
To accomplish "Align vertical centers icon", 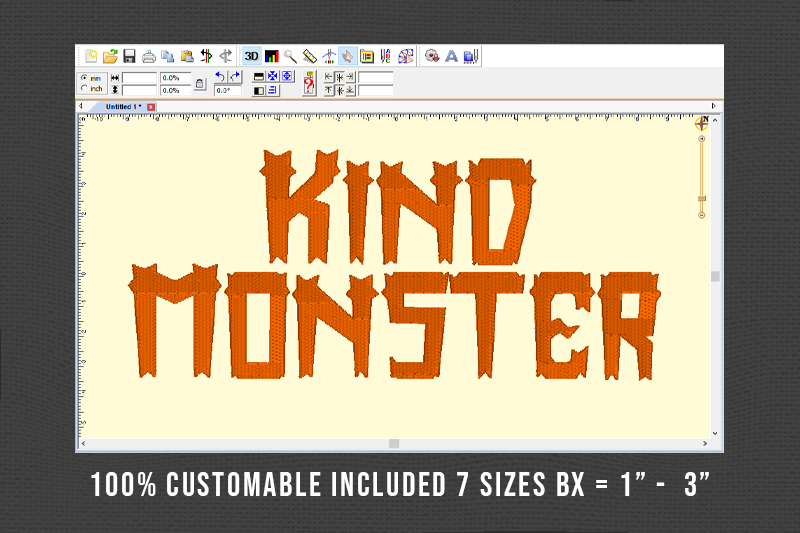I will (x=339, y=90).
